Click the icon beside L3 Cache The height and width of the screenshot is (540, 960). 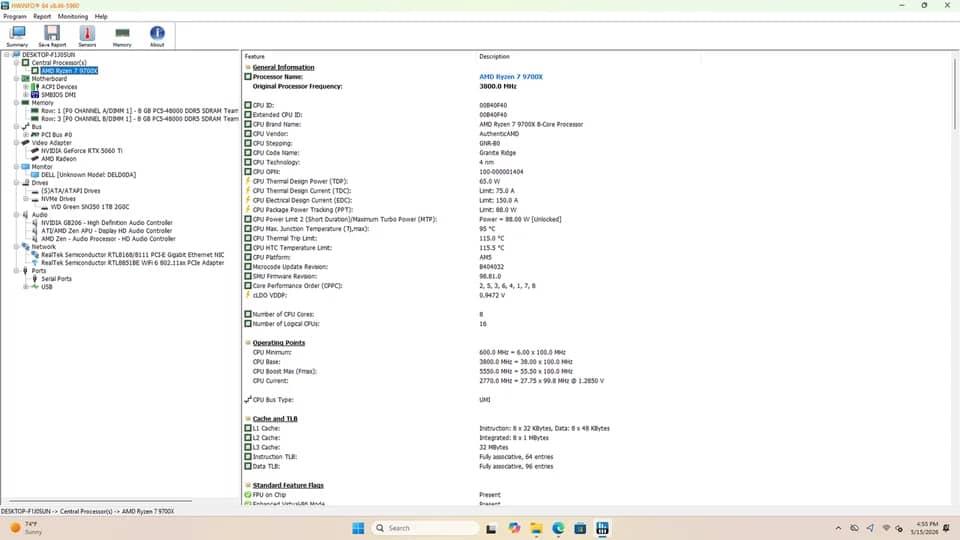click(x=248, y=447)
